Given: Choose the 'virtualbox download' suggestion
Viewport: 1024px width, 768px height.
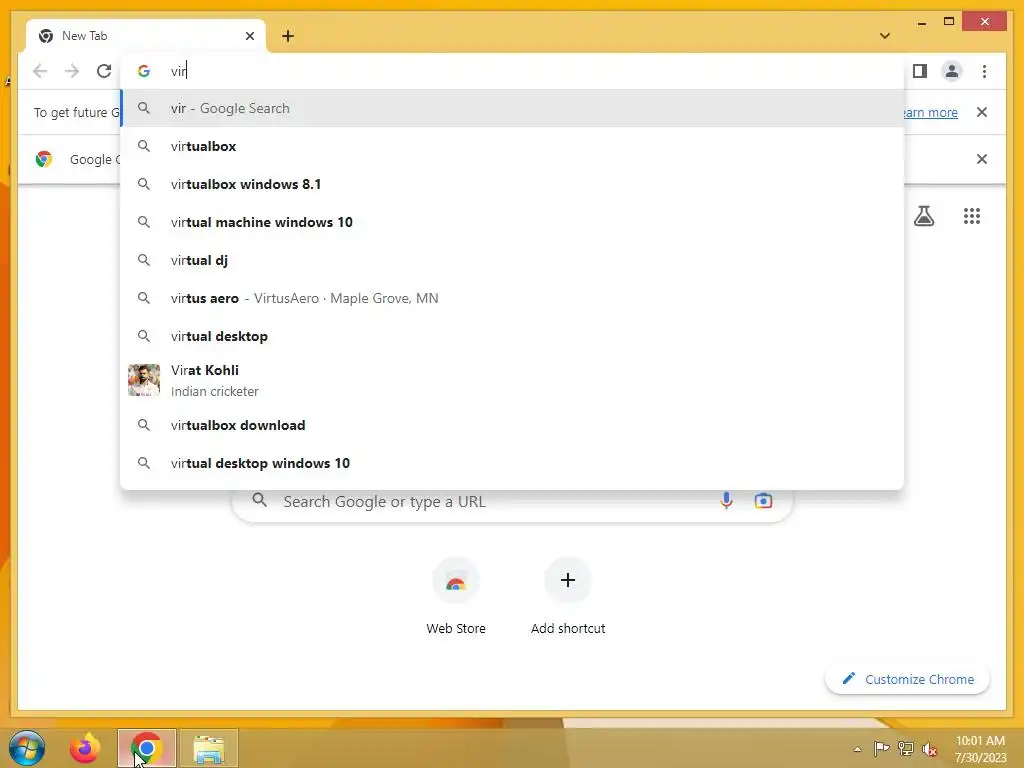Looking at the screenshot, I should point(512,425).
